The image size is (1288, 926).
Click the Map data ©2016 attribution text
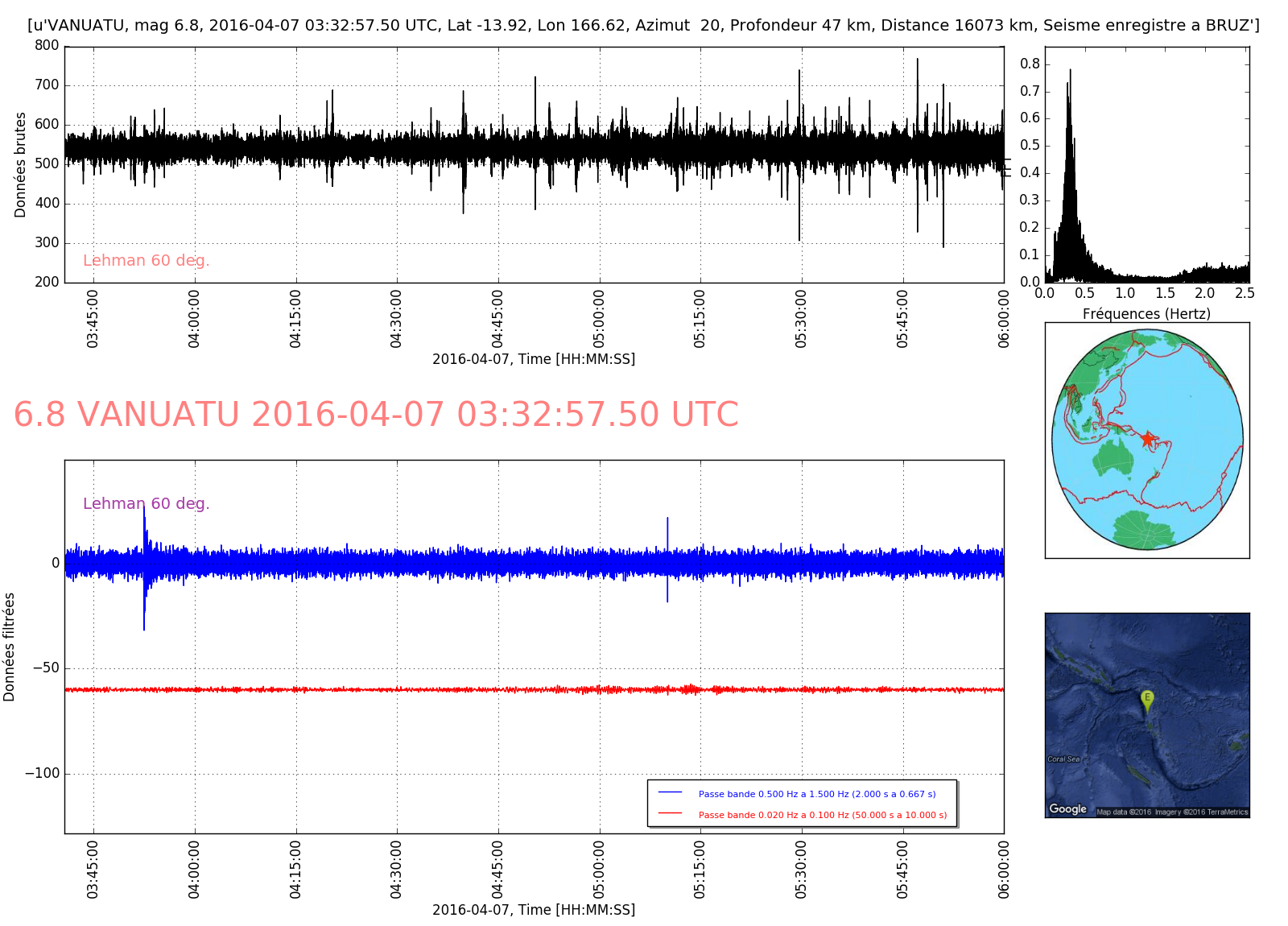click(1124, 812)
